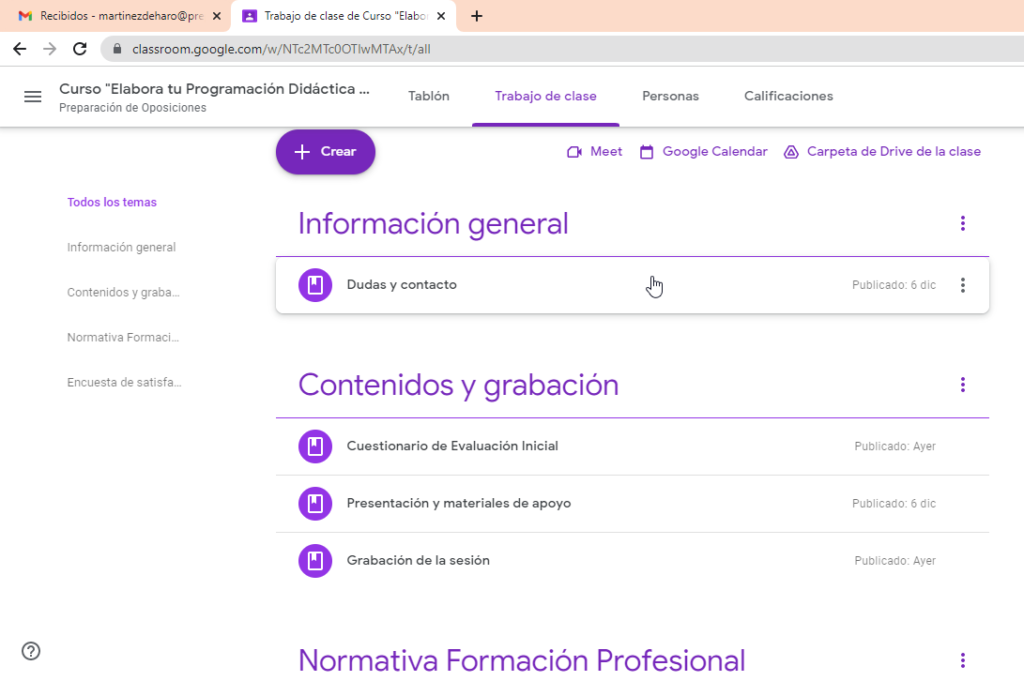This screenshot has height=681, width=1024.
Task: Open options for Normativa Formación Profesional topic
Action: click(x=963, y=660)
